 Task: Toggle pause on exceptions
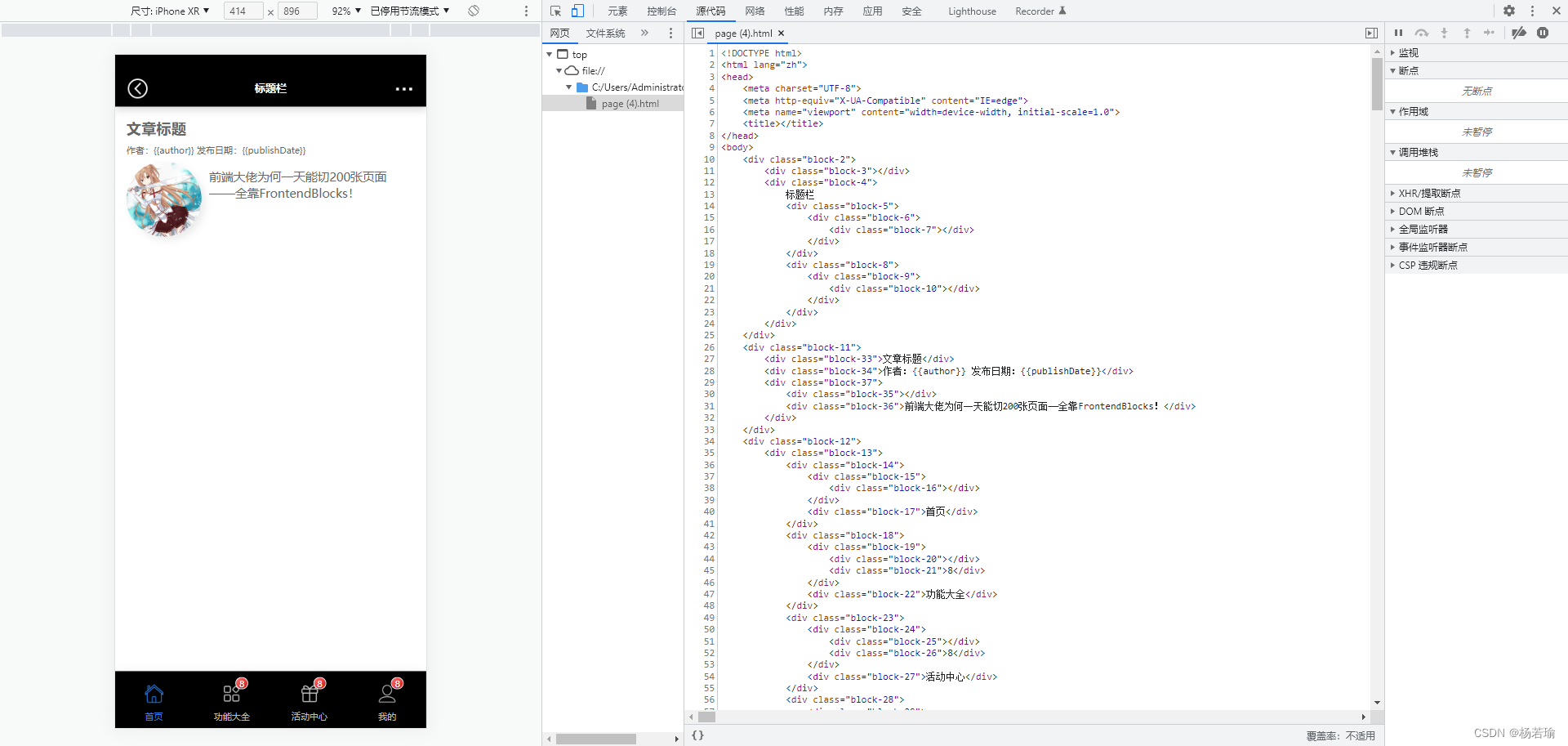coord(1542,33)
